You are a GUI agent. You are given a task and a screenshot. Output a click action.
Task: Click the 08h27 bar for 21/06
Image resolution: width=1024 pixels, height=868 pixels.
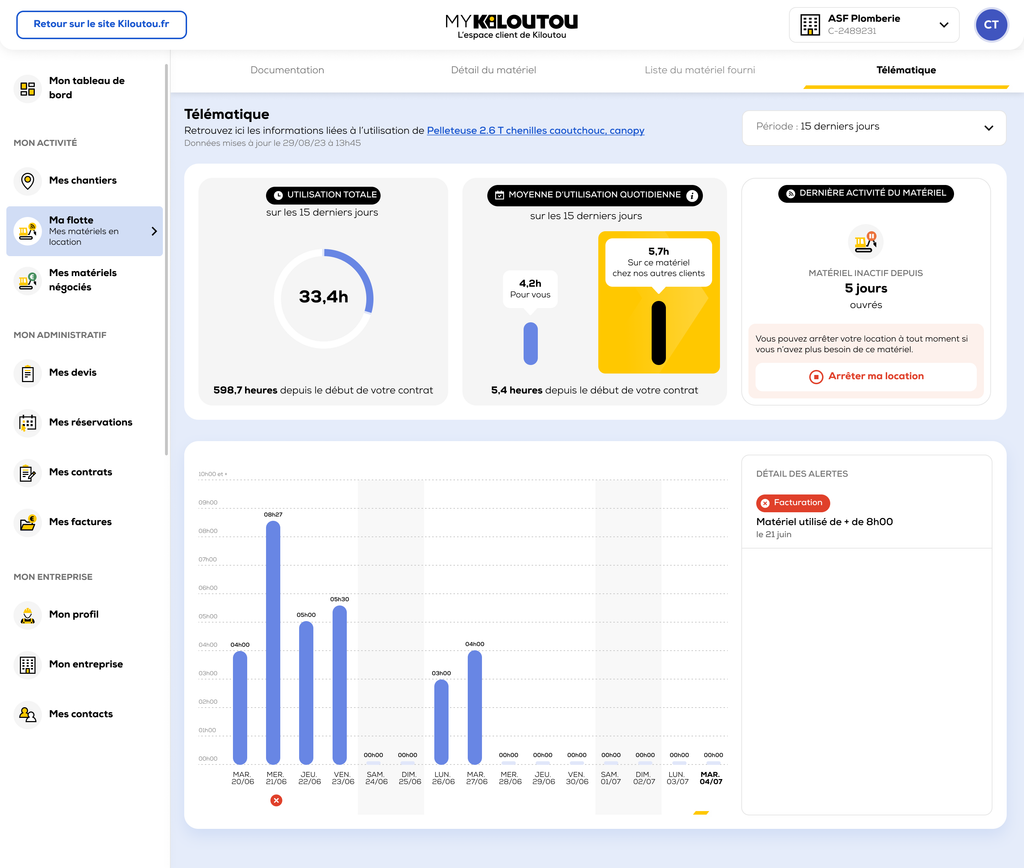coord(273,640)
